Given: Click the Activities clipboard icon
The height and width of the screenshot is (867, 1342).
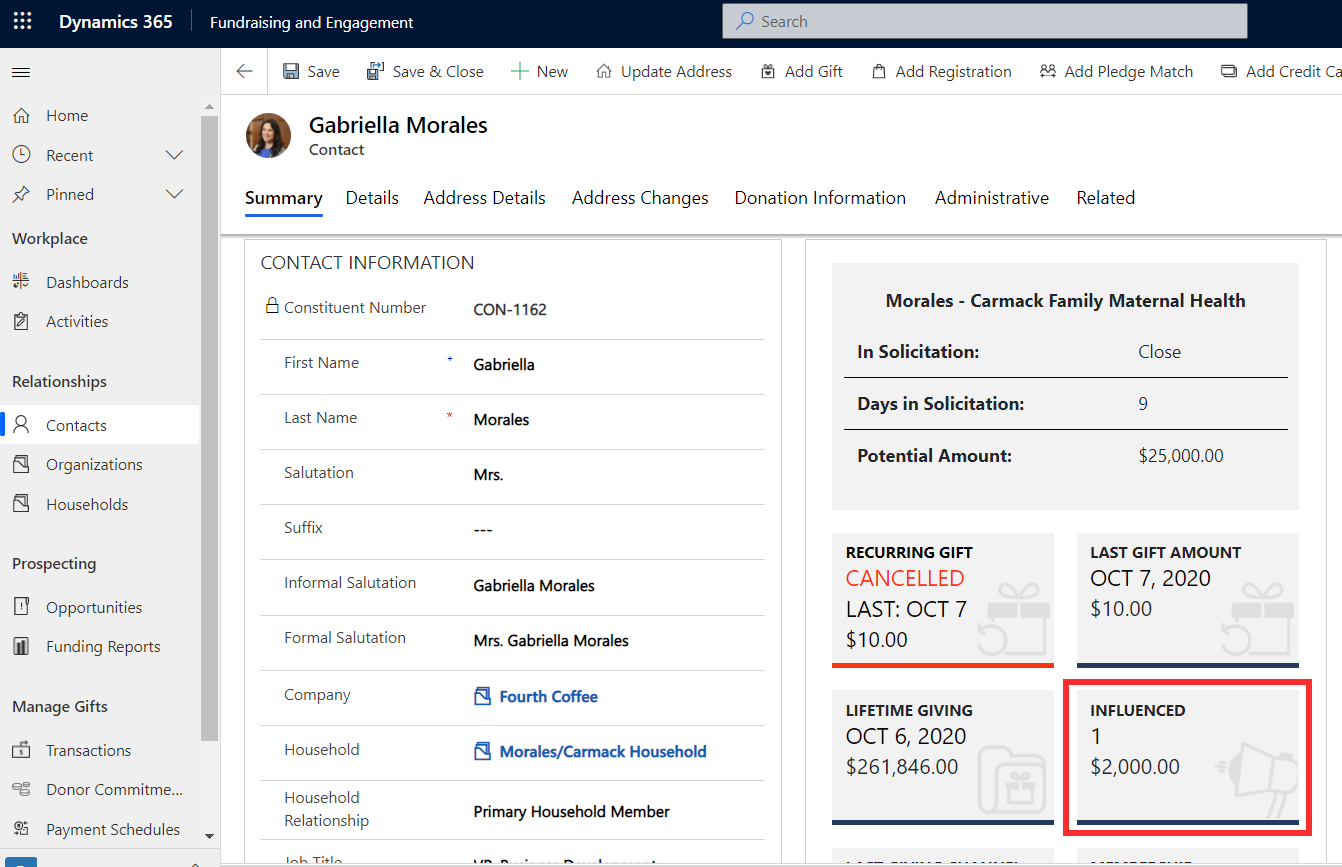Looking at the screenshot, I should (21, 321).
